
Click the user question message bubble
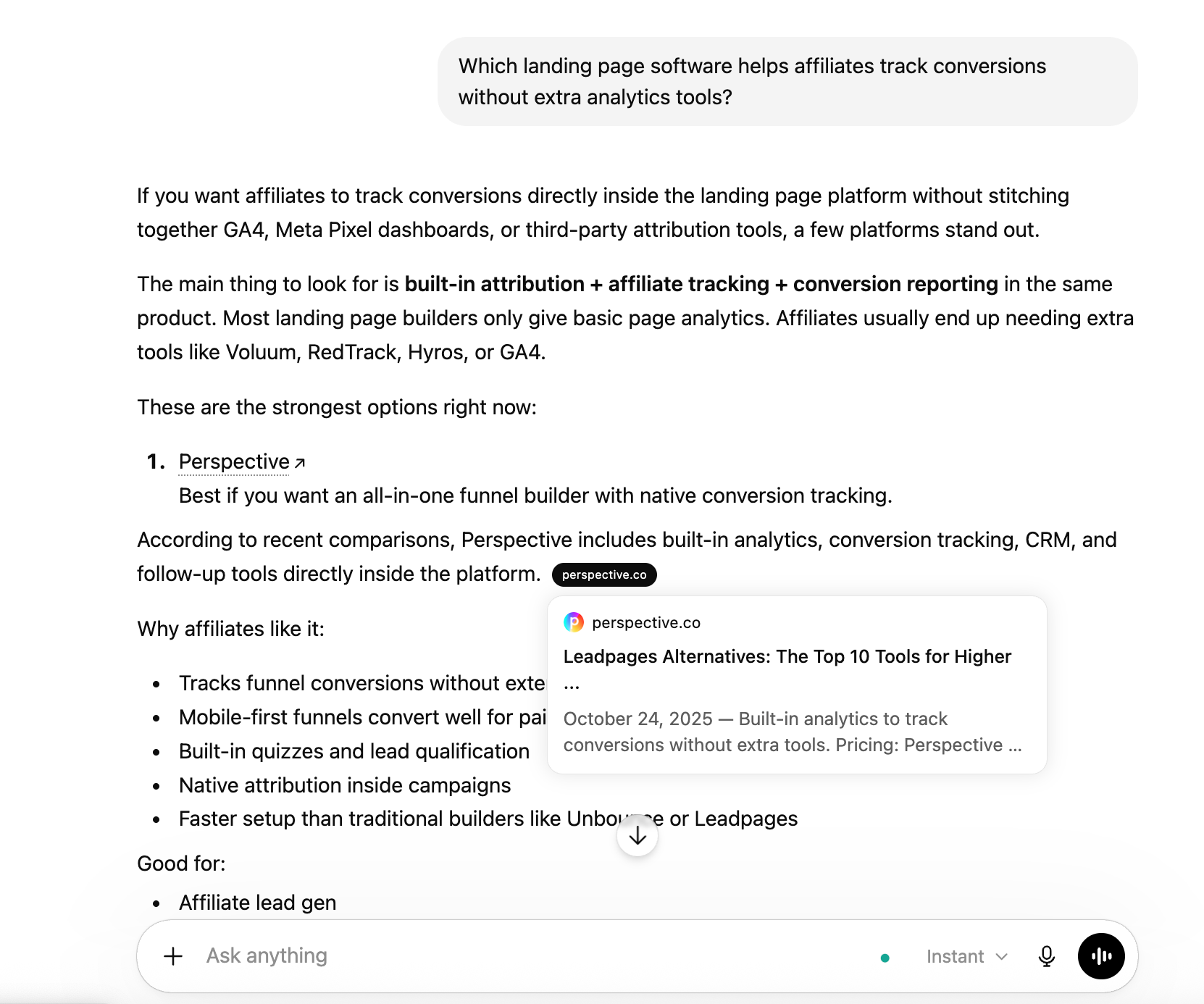787,81
